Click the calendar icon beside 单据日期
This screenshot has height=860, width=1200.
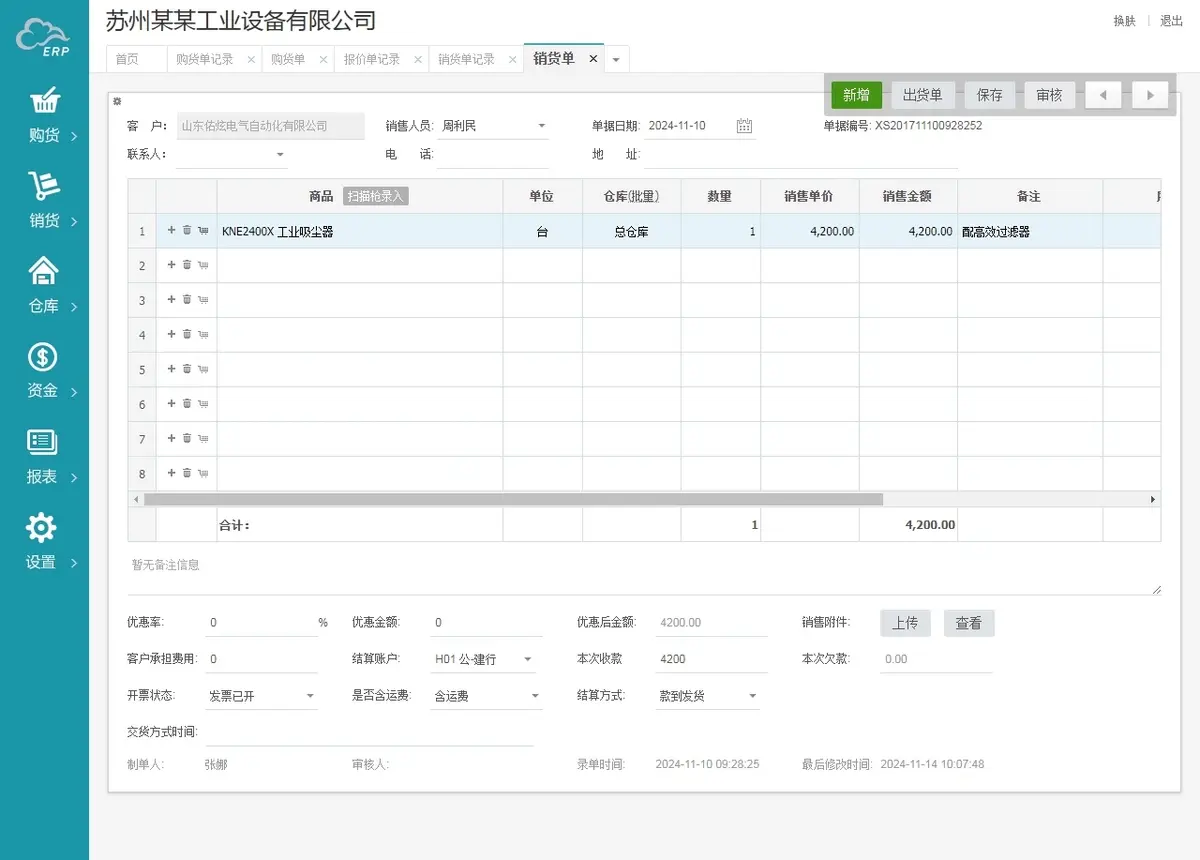coord(744,126)
